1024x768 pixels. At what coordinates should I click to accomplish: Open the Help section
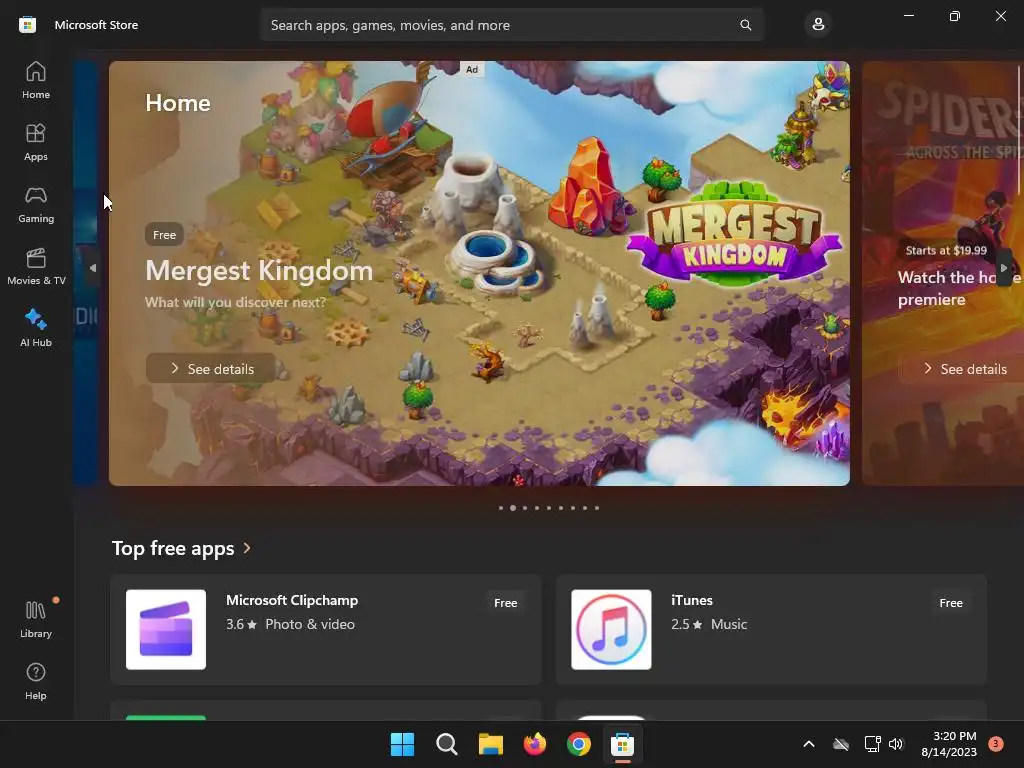(36, 681)
